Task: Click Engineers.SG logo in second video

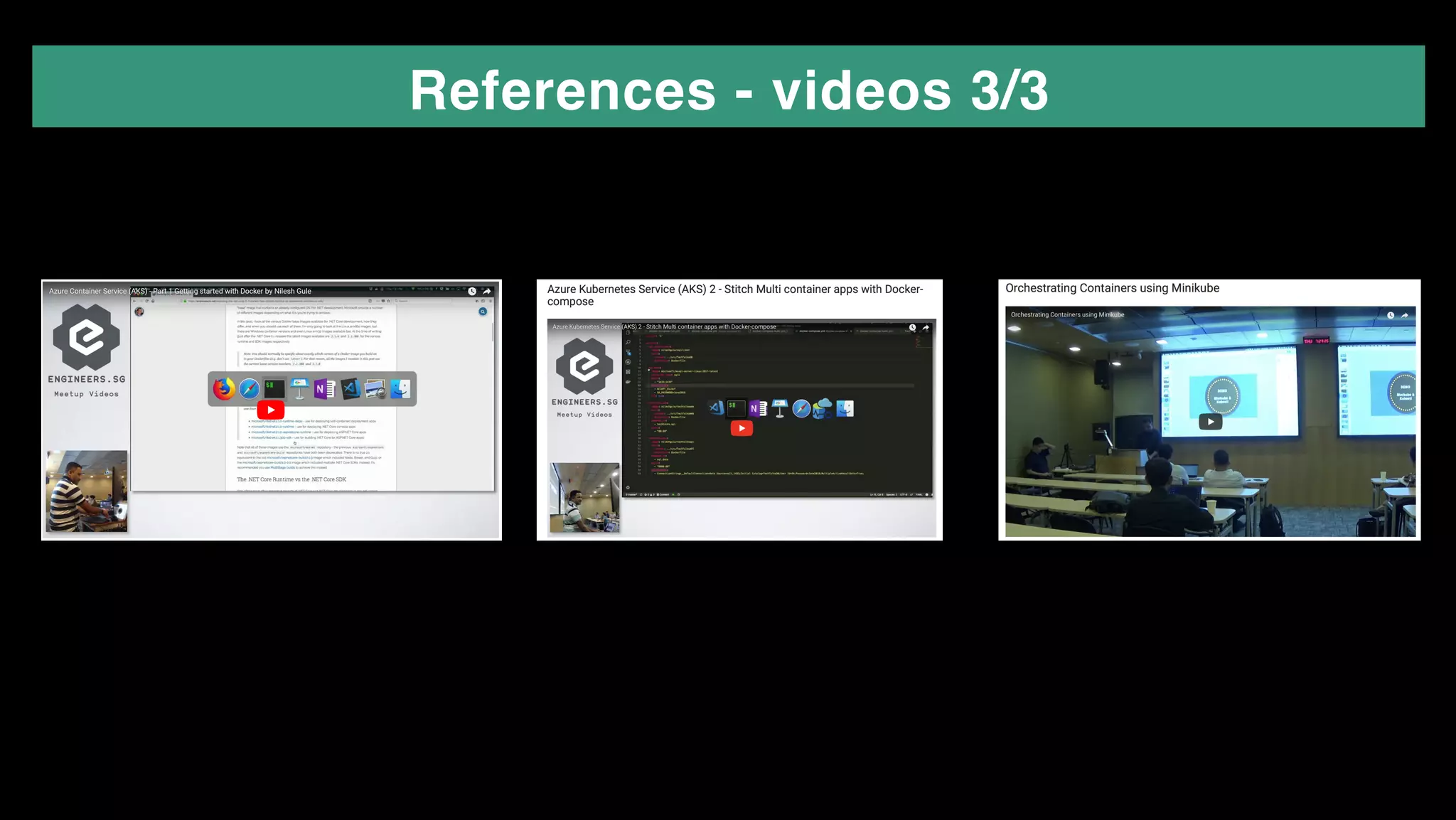Action: pyautogui.click(x=584, y=366)
